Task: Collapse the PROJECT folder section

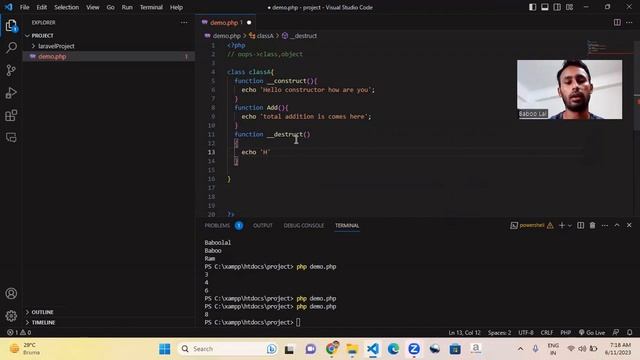Action: click(109, 36)
